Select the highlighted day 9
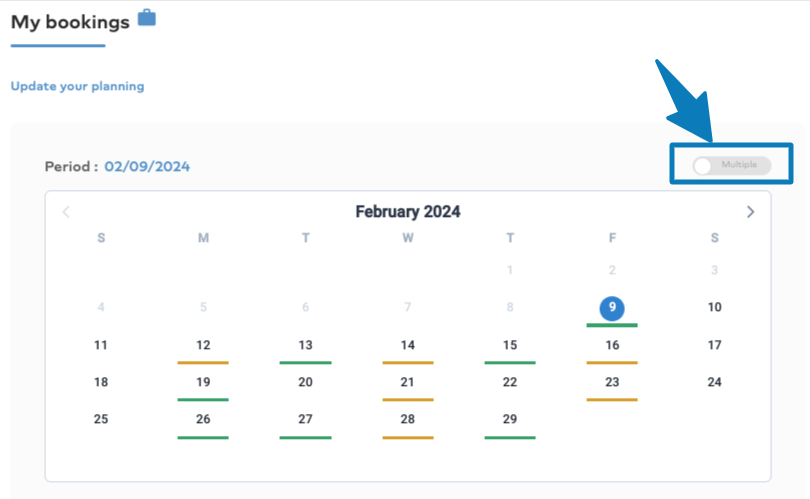The image size is (810, 499). [x=612, y=308]
